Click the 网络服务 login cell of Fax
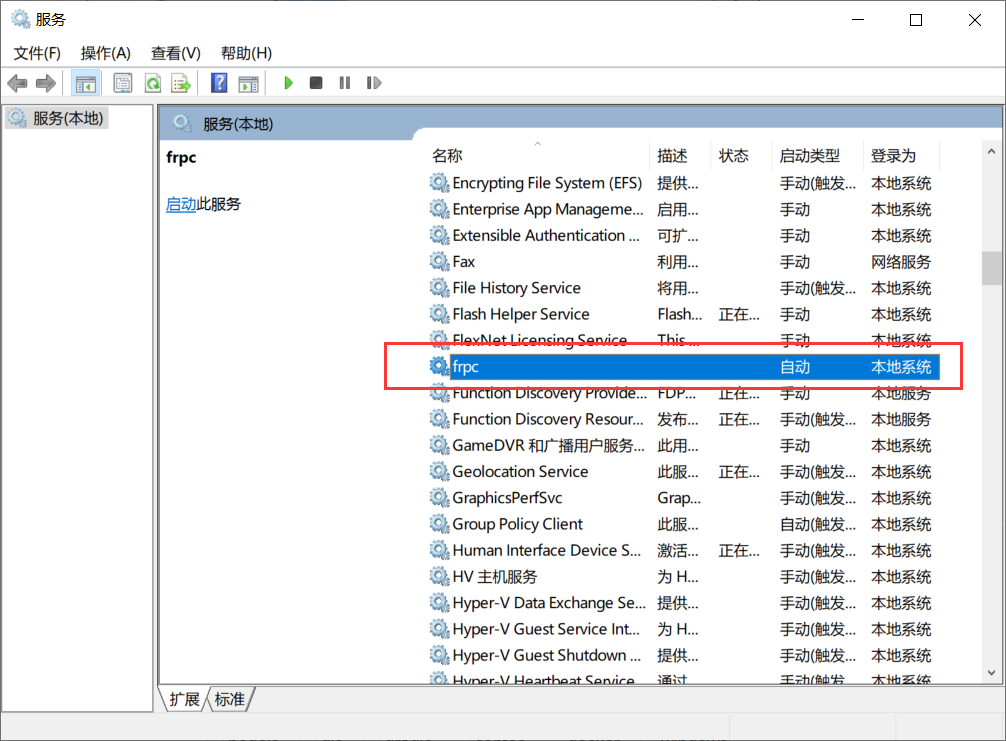Screen dimensions: 1006x741 pos(901,262)
